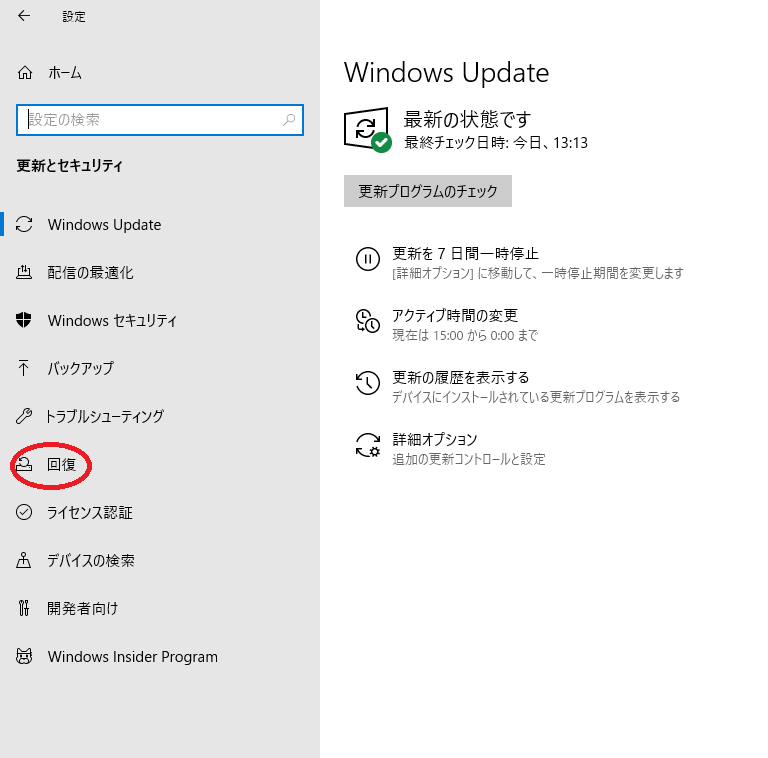Click the 更新とセキュリティ heading
This screenshot has width=768, height=758.
coord(70,166)
